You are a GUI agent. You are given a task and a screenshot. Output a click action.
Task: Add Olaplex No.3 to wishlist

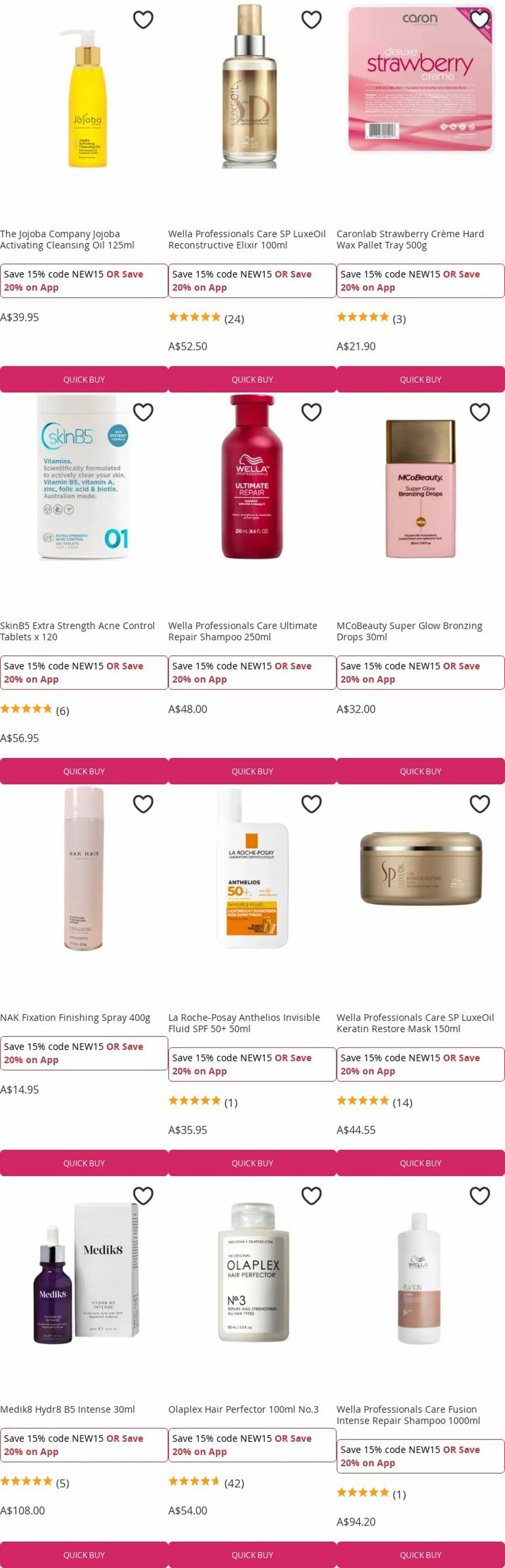(x=312, y=1196)
